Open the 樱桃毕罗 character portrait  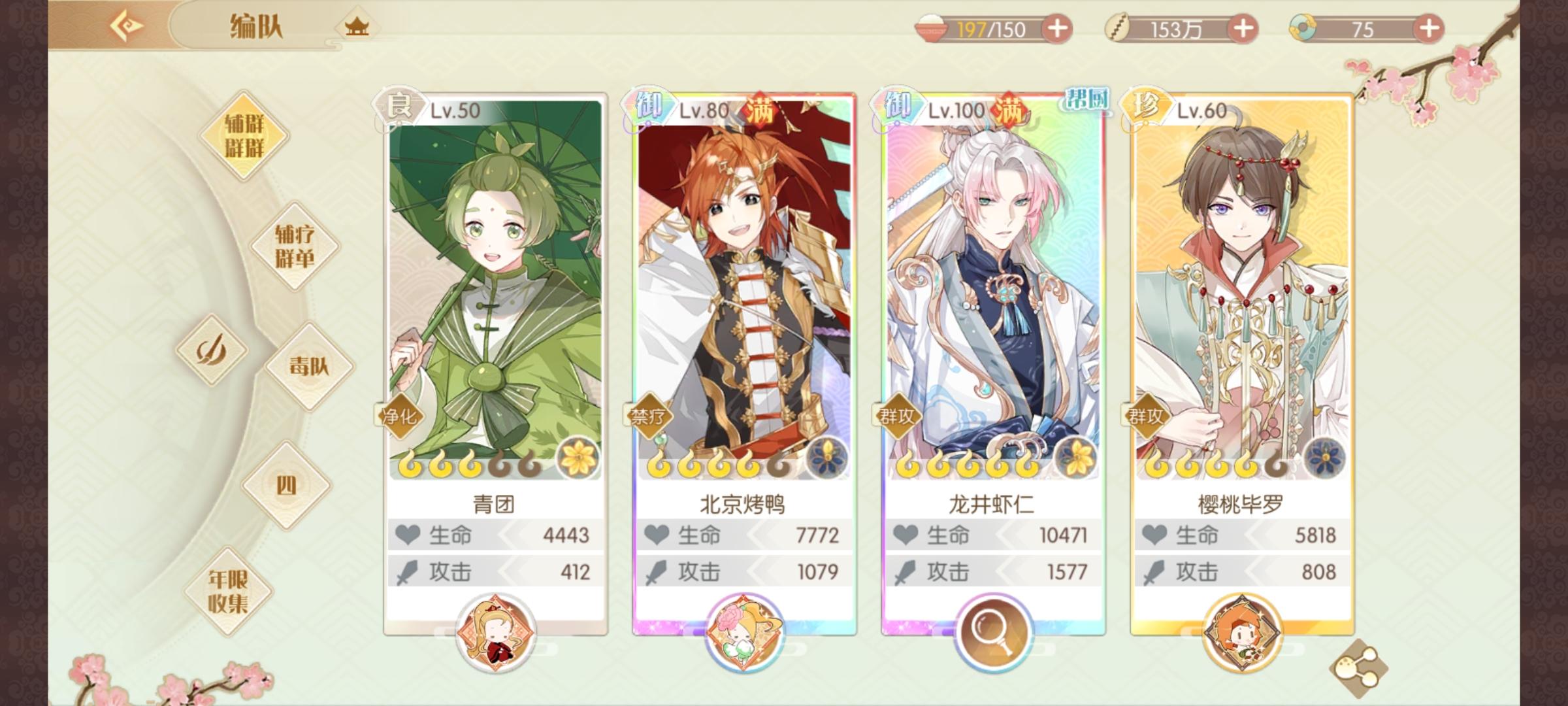tap(1242, 288)
